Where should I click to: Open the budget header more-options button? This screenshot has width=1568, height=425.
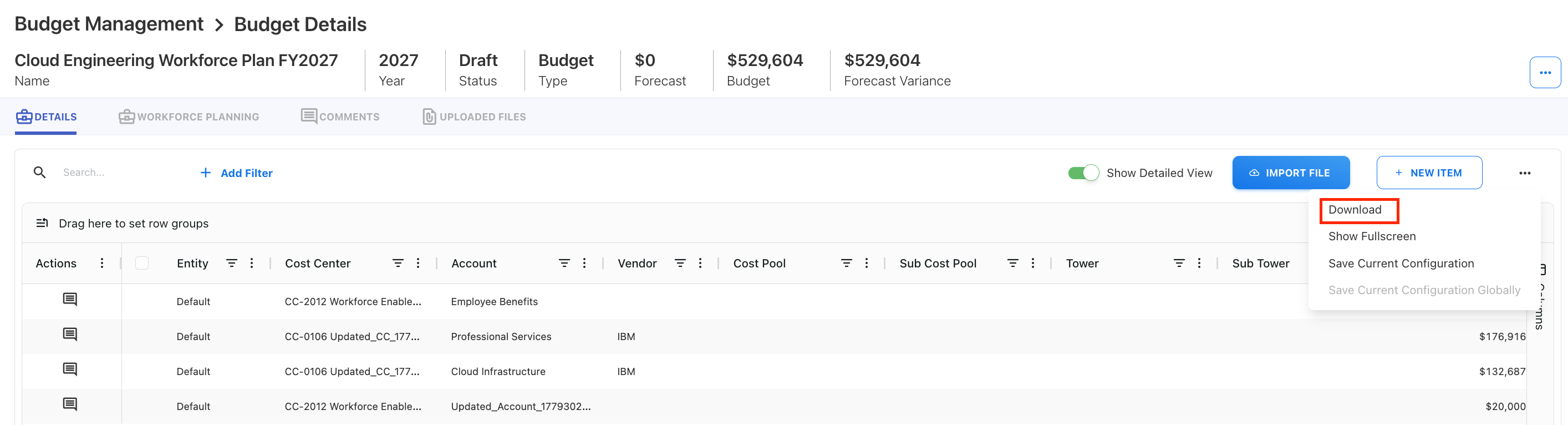[x=1545, y=73]
